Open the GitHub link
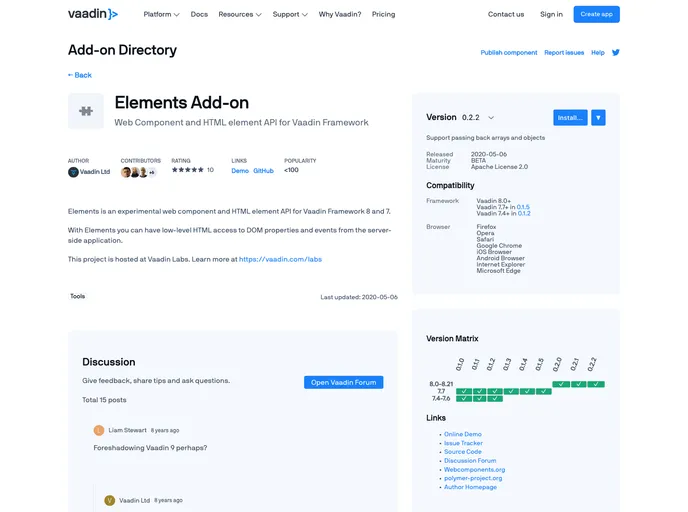 tap(263, 171)
